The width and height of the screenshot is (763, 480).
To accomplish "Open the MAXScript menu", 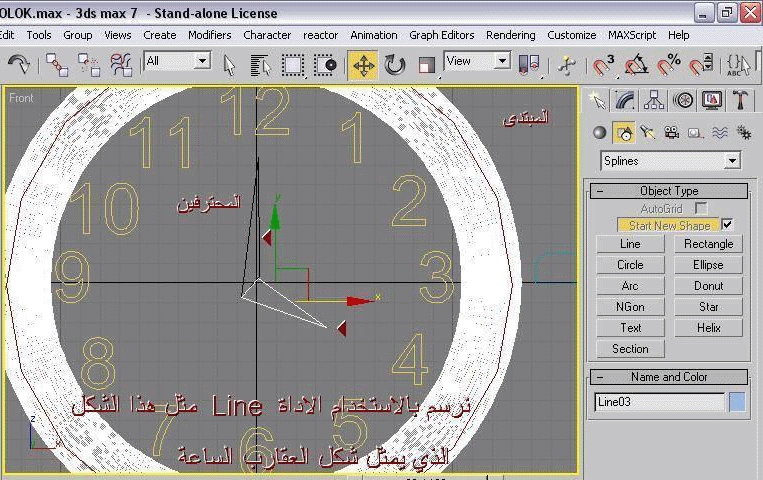I will coord(632,35).
